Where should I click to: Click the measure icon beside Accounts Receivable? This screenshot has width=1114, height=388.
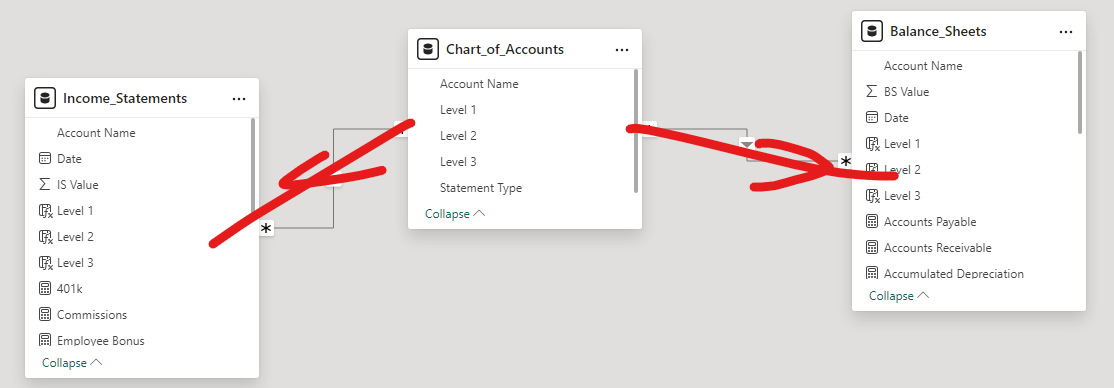(x=872, y=248)
